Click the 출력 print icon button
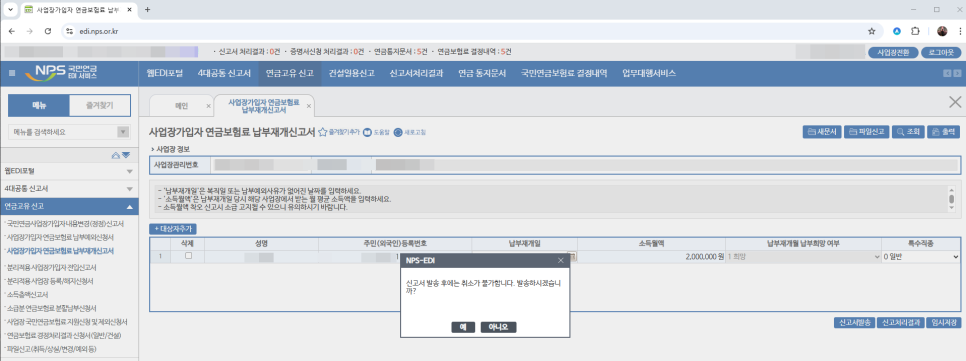Image resolution: width=966 pixels, height=361 pixels. (x=943, y=132)
